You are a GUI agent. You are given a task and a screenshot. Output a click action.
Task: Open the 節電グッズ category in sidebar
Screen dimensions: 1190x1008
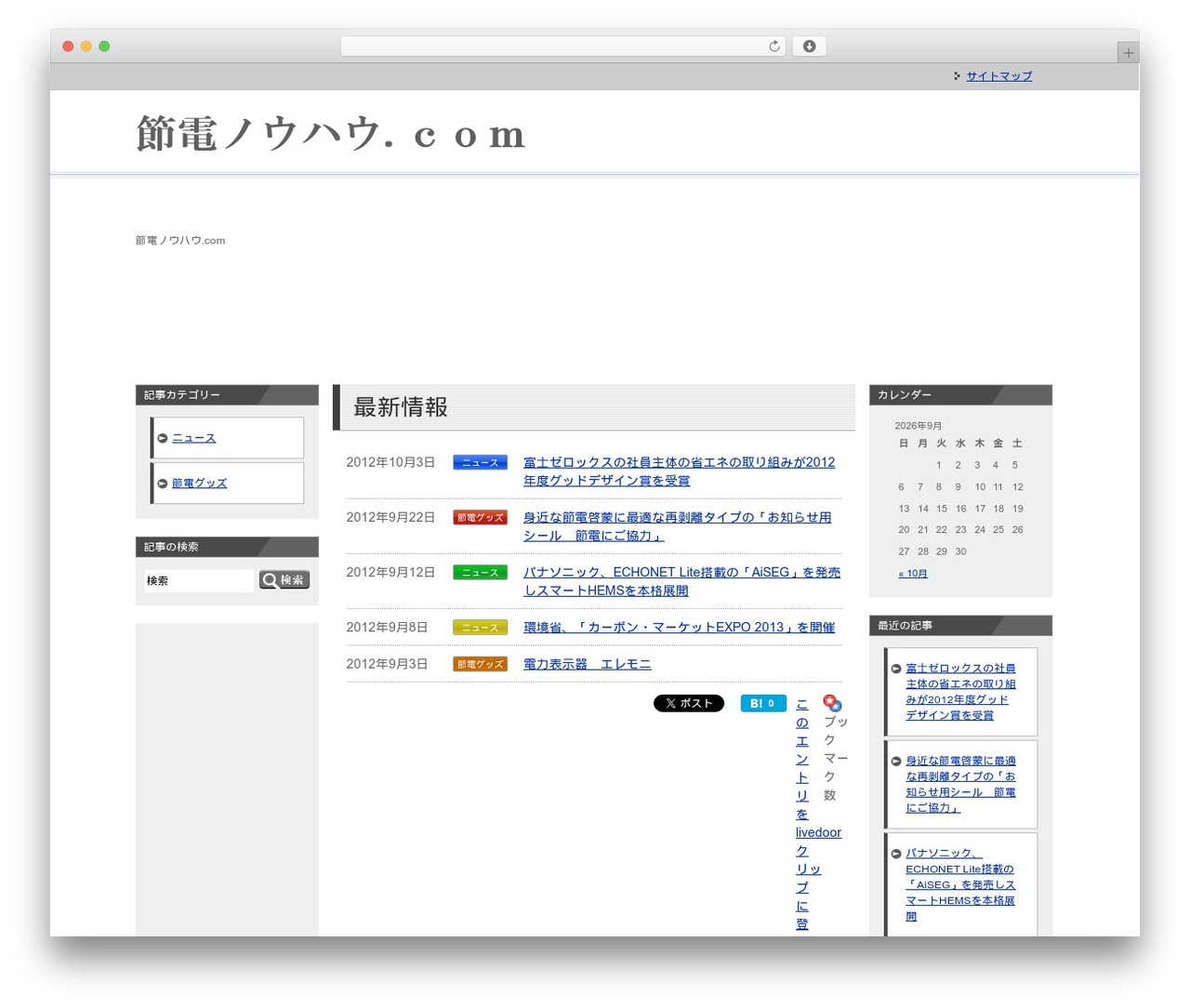click(199, 484)
